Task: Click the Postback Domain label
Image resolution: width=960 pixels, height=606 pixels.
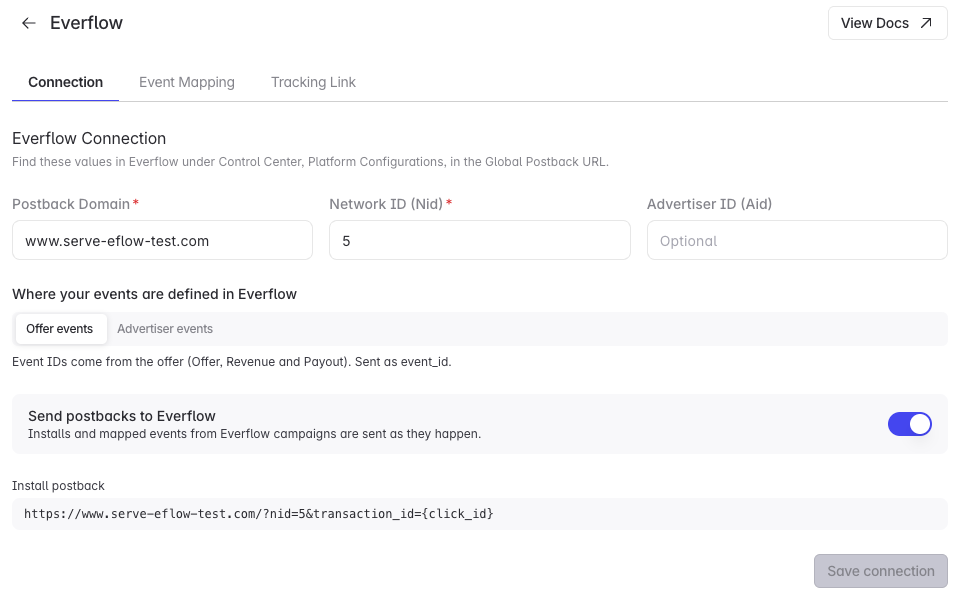Action: pyautogui.click(x=71, y=204)
